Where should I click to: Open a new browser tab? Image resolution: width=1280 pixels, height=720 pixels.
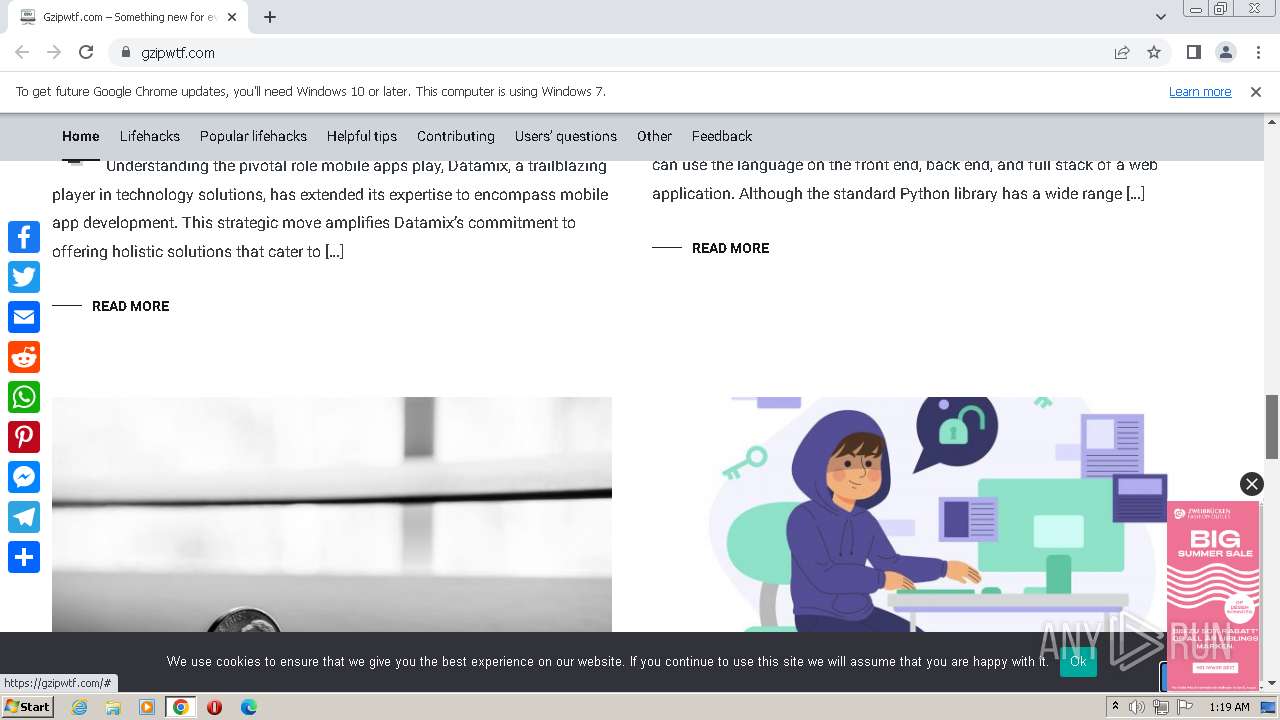(x=270, y=17)
